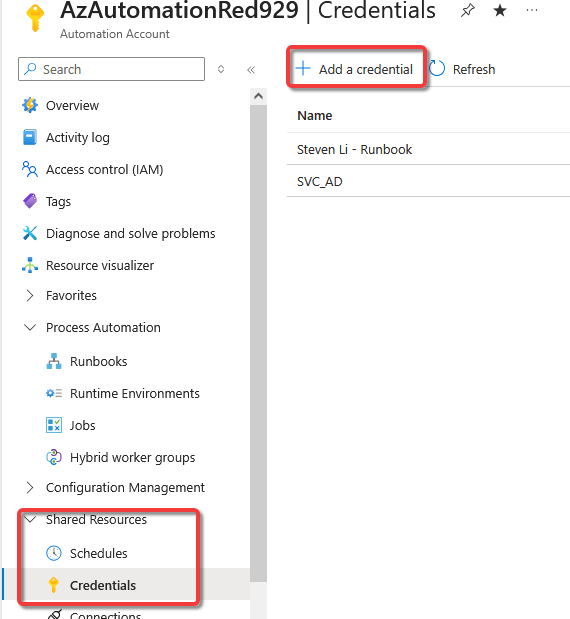Pin the Credentials blade to dashboard
The width and height of the screenshot is (570, 619).
(468, 11)
